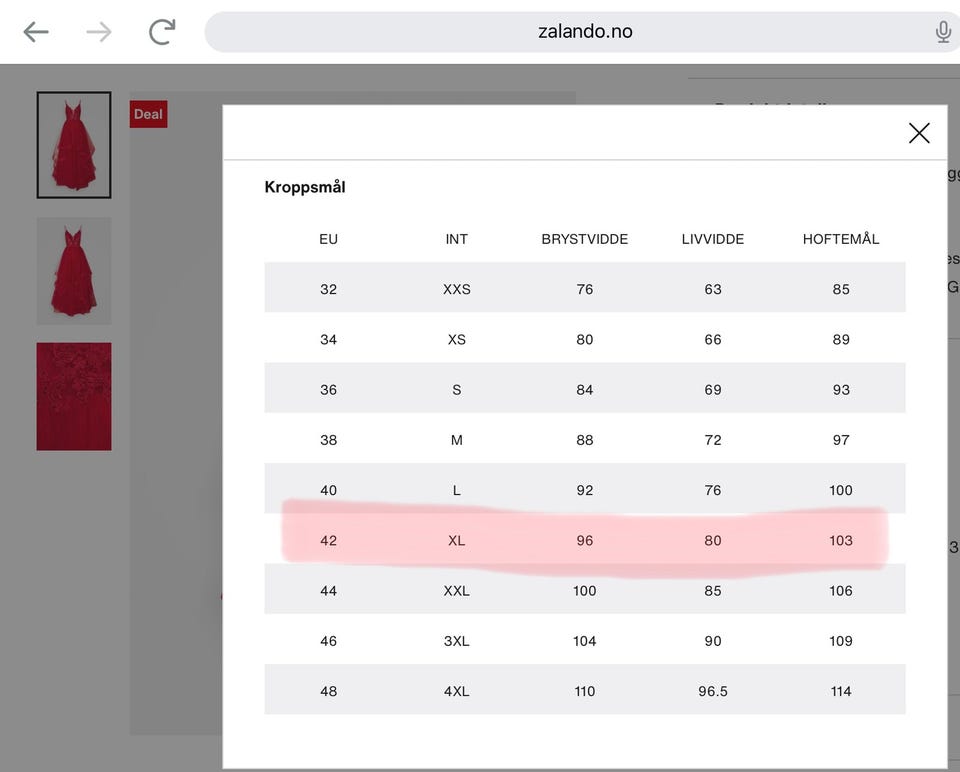The image size is (960, 772).
Task: Click EU size 46 cell
Action: pyautogui.click(x=328, y=640)
